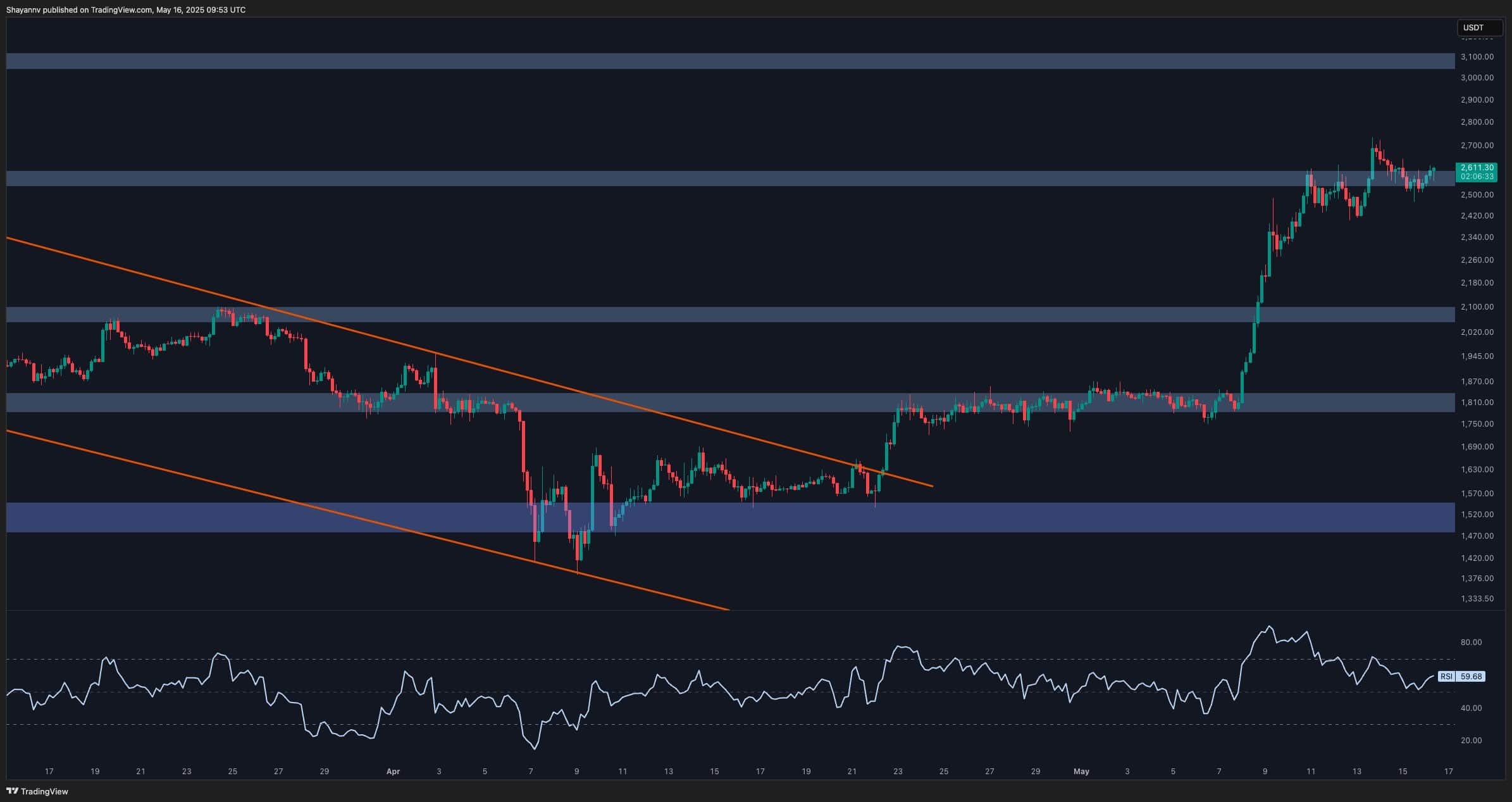Open the USDT currency selector

[x=1478, y=28]
